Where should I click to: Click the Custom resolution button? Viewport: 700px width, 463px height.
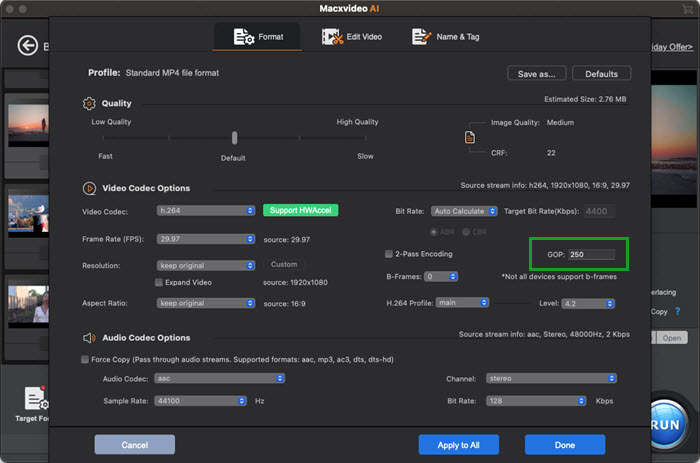pyautogui.click(x=284, y=264)
